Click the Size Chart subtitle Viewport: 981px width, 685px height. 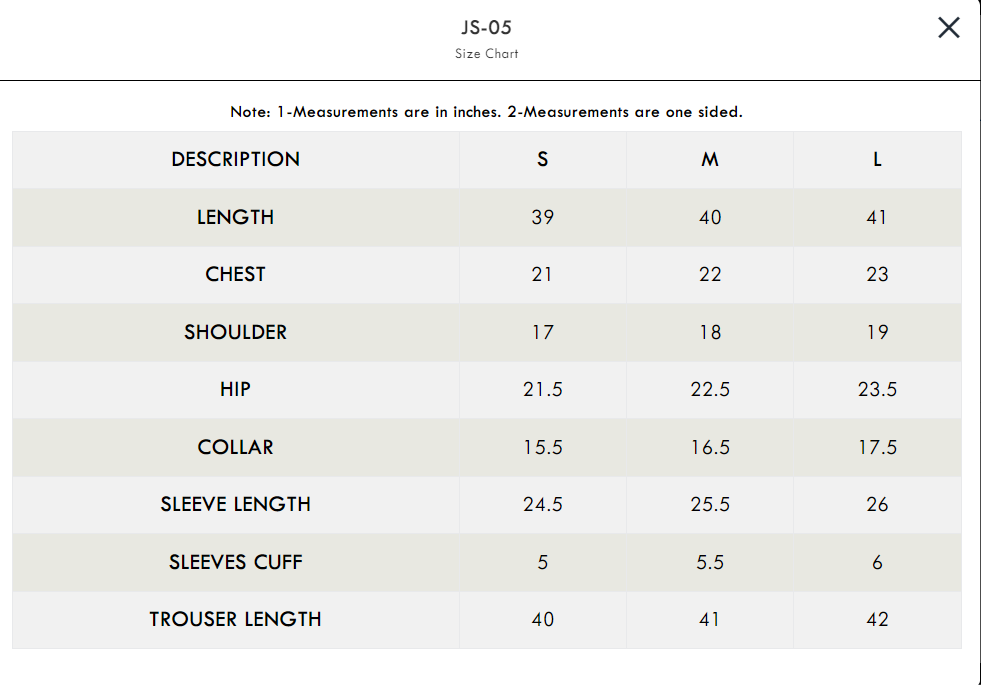click(487, 54)
